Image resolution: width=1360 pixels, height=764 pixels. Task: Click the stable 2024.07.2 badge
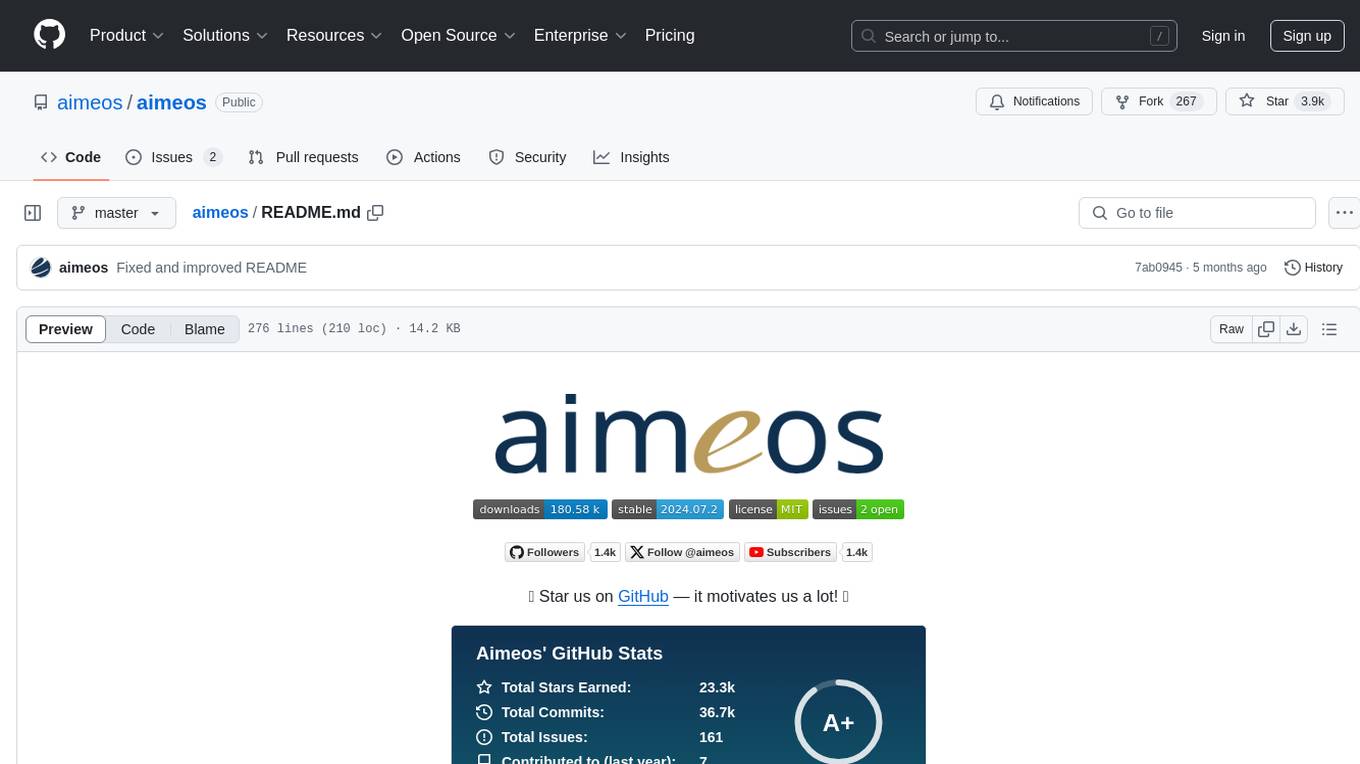tap(667, 509)
